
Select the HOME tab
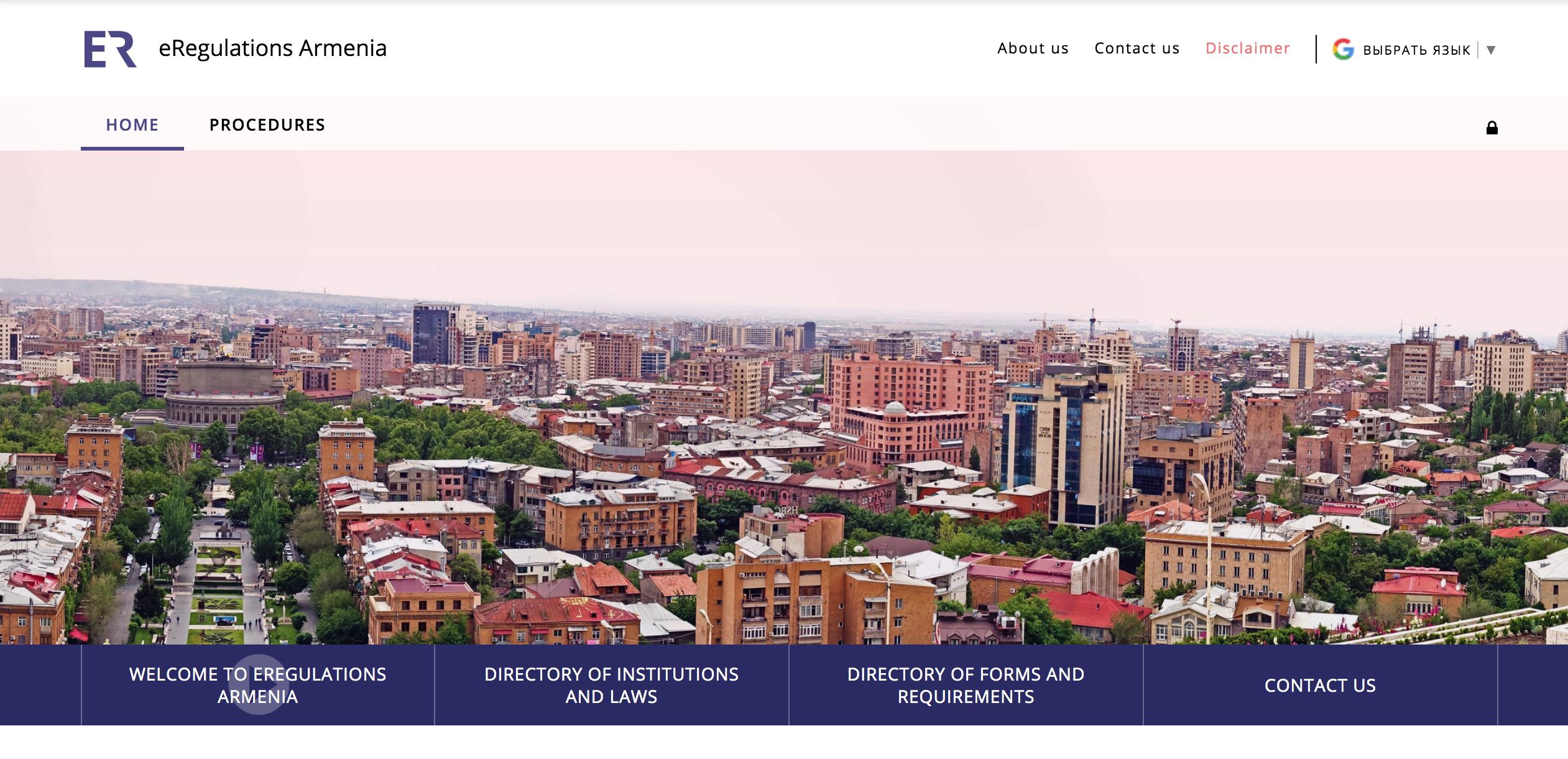tap(132, 124)
